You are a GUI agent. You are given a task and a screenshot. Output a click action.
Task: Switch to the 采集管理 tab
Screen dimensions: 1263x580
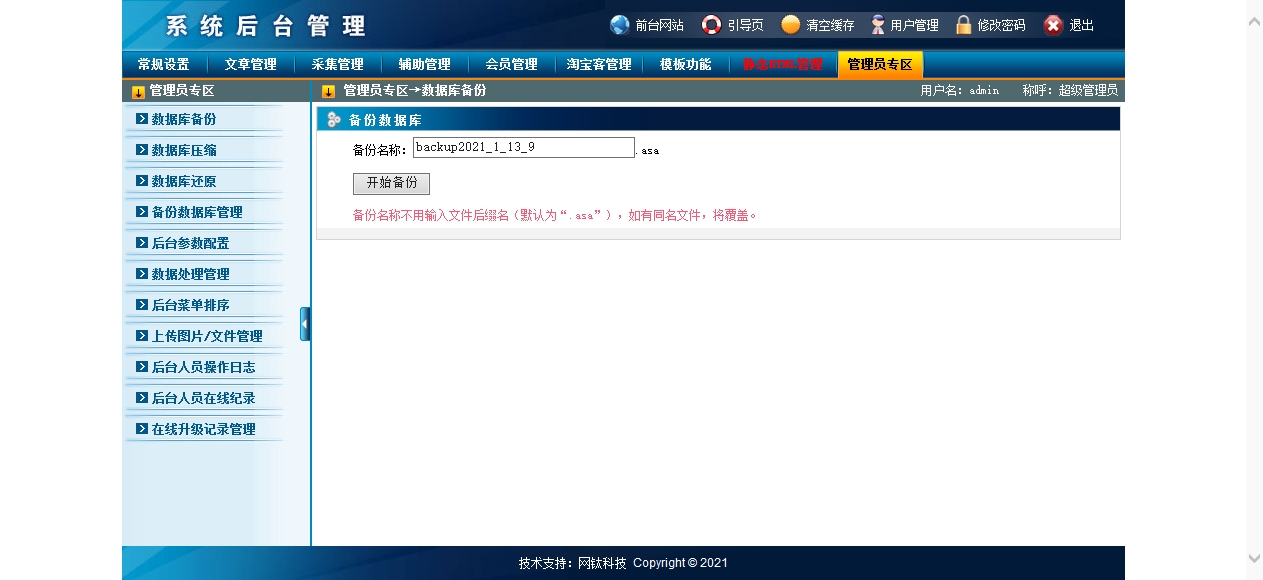click(338, 64)
